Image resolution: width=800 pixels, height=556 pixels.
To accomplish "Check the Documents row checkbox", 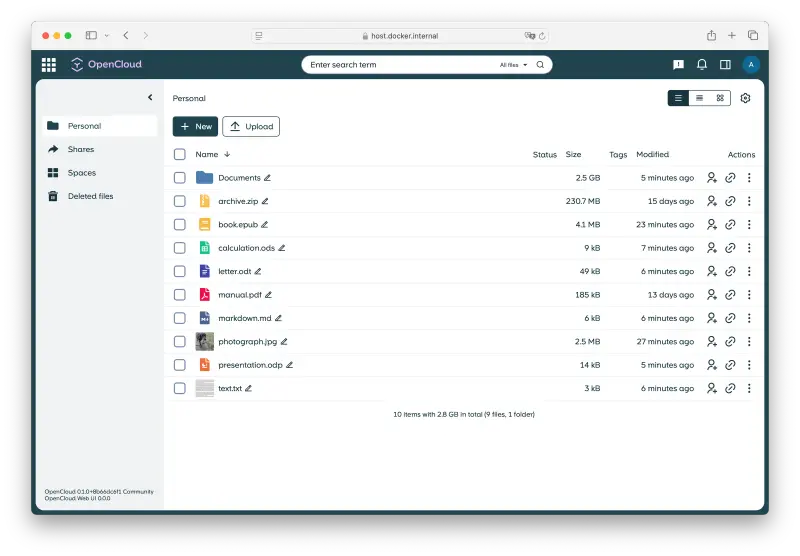I will 180,178.
